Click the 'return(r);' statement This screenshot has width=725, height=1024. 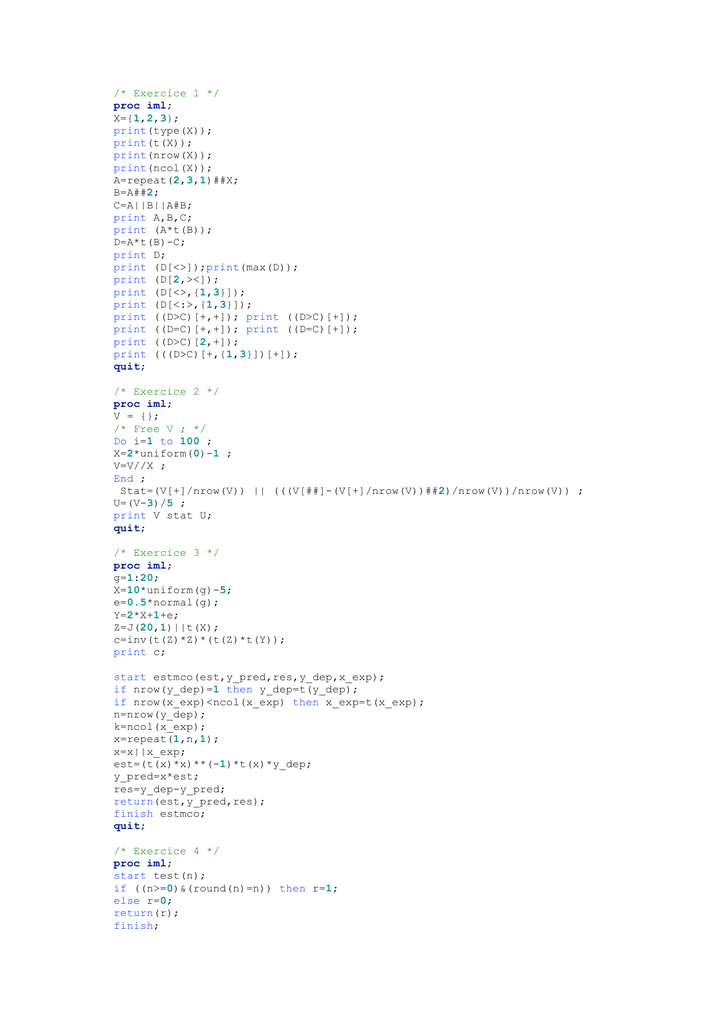coord(146,914)
